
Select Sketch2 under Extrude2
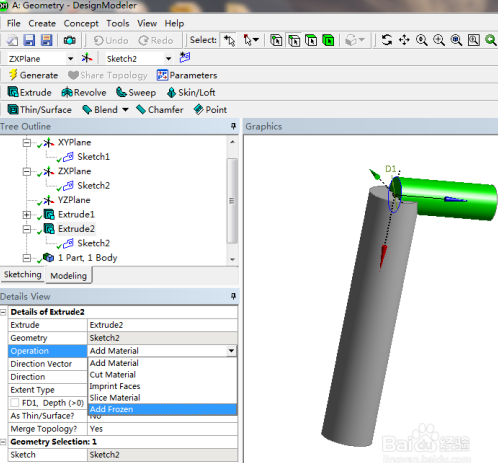coord(93,243)
